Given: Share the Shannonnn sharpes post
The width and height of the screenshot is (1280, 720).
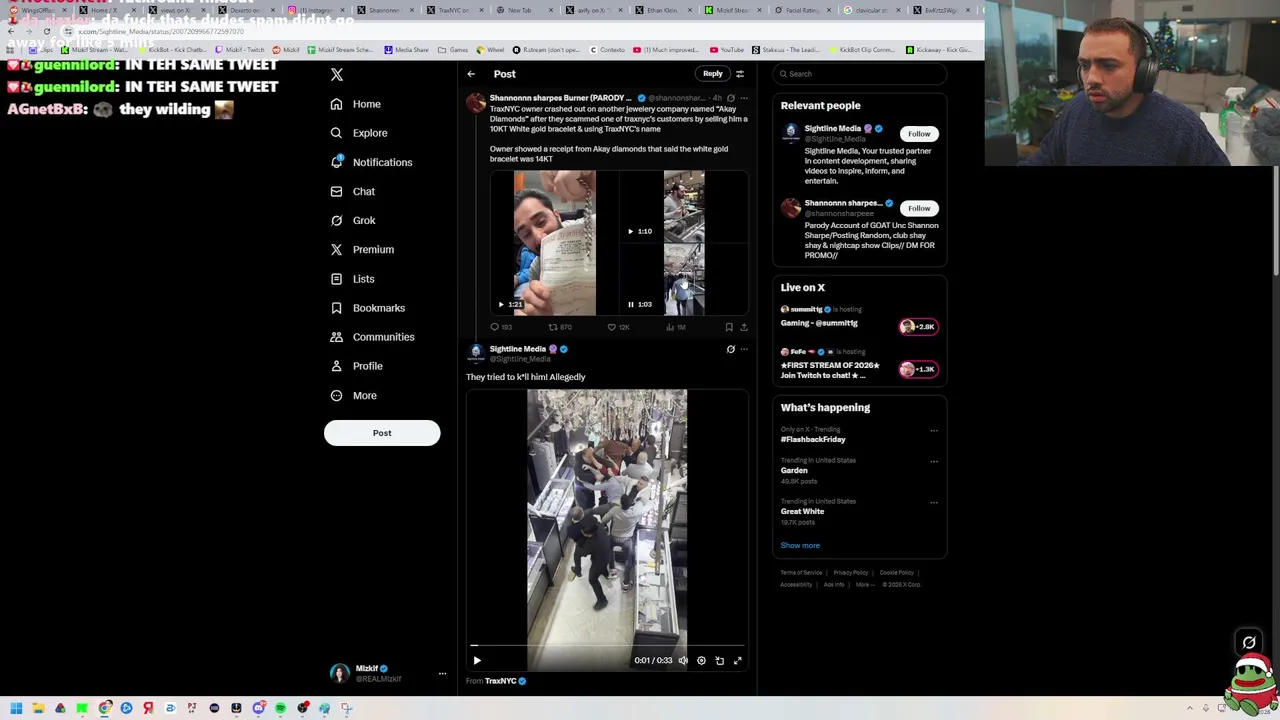Looking at the screenshot, I should (743, 327).
